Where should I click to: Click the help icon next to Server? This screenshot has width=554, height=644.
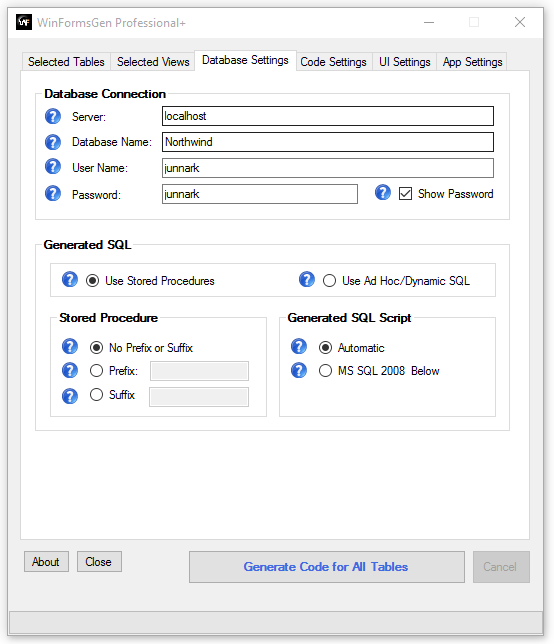click(53, 117)
